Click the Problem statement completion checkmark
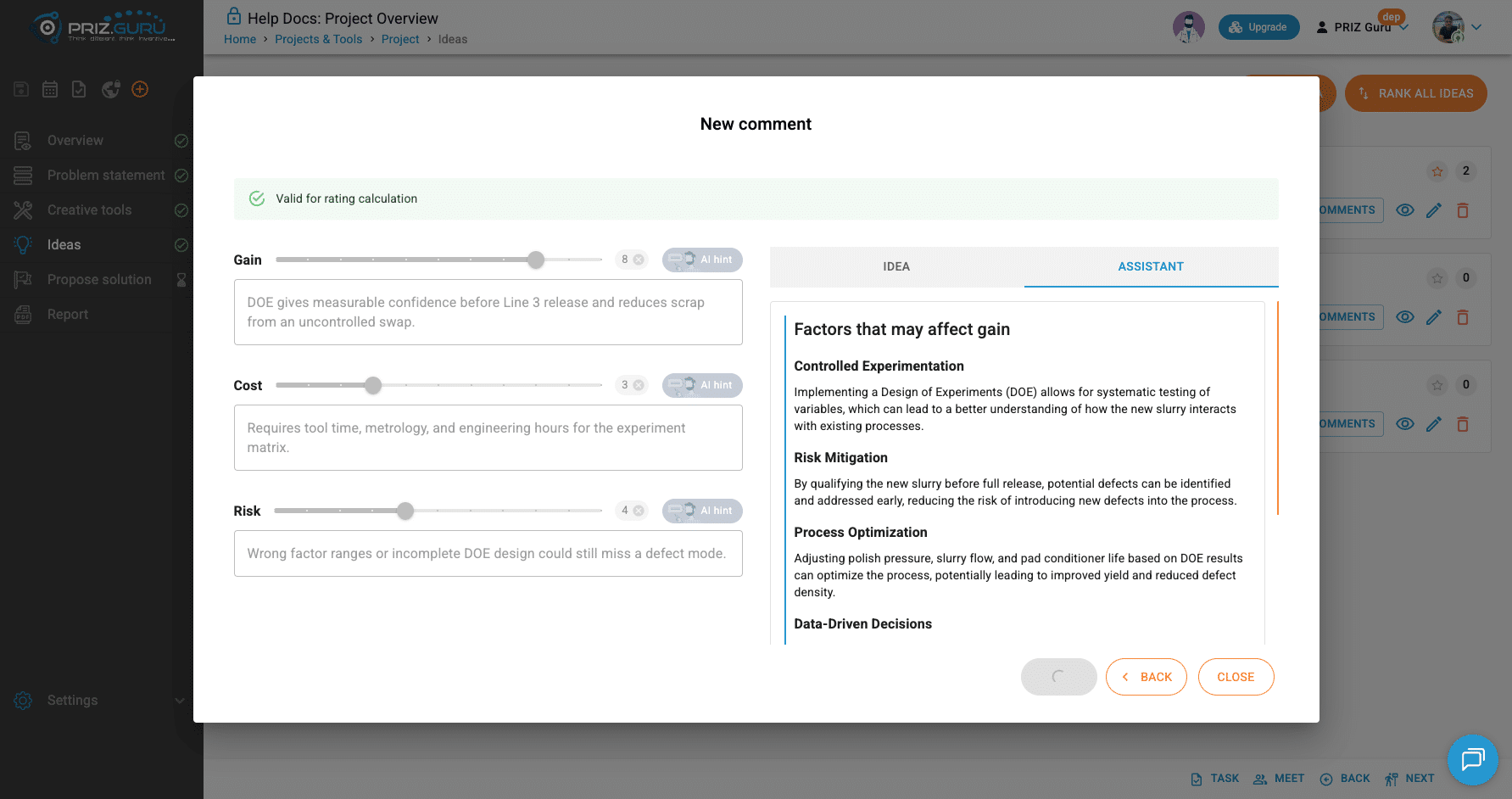The image size is (1512, 799). click(x=181, y=176)
